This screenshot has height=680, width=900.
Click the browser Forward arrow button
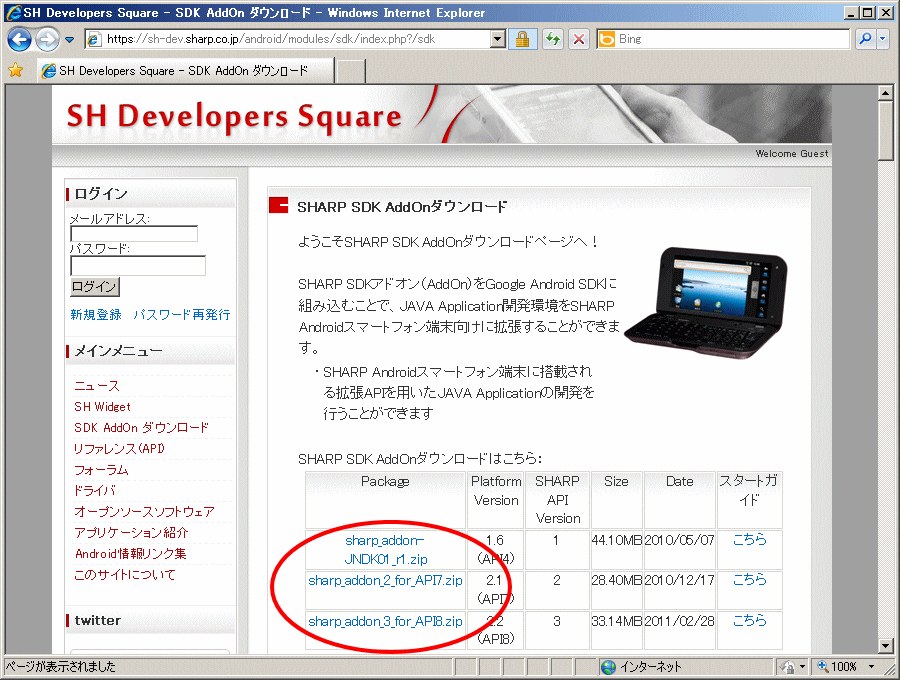coord(47,39)
